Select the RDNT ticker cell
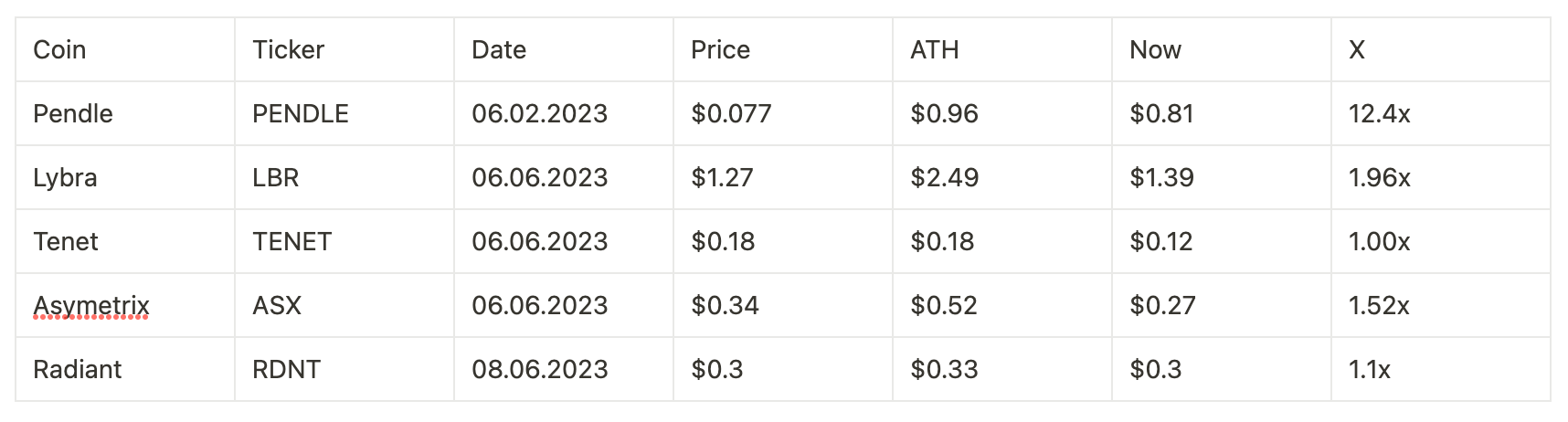1568x422 pixels. [x=344, y=369]
